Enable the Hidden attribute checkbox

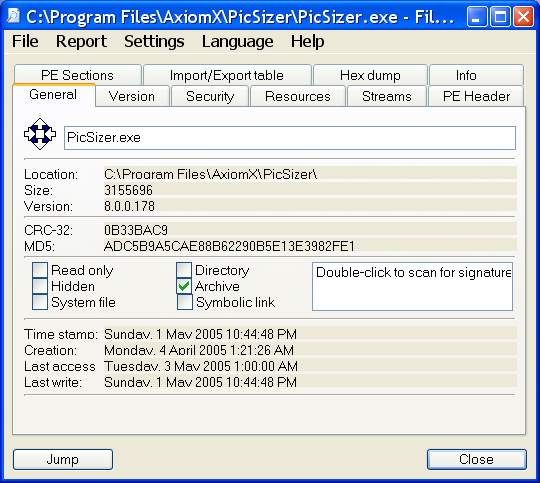[x=40, y=286]
